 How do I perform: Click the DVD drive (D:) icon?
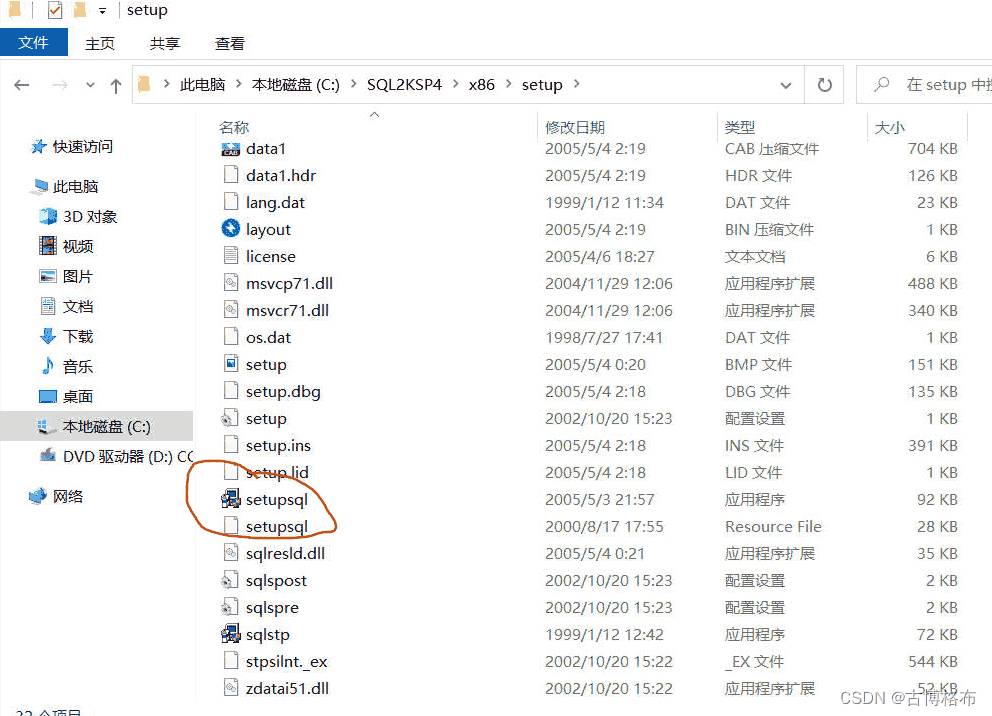[x=48, y=455]
